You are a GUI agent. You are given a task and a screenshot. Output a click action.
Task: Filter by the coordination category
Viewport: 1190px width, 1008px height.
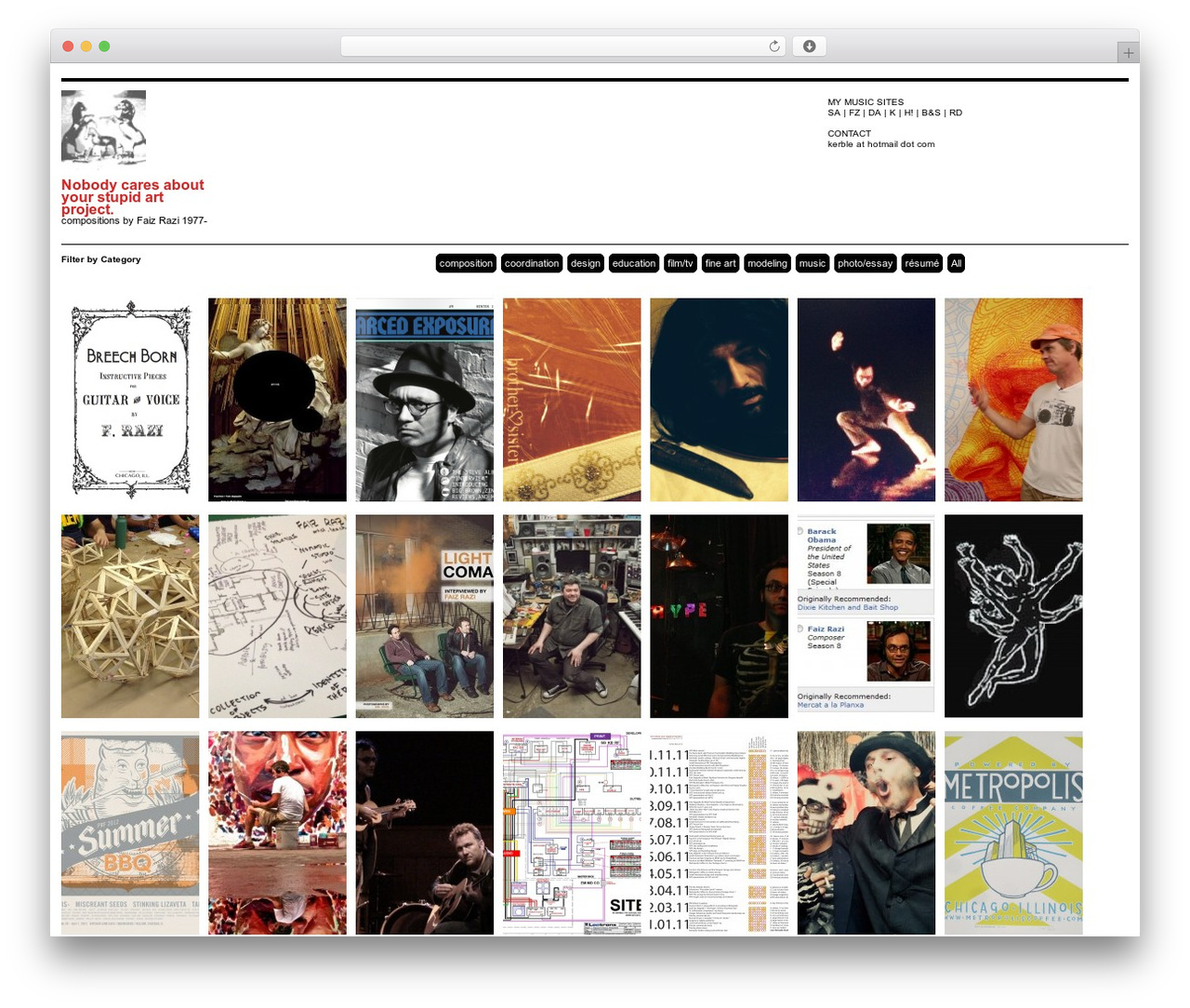(x=532, y=263)
